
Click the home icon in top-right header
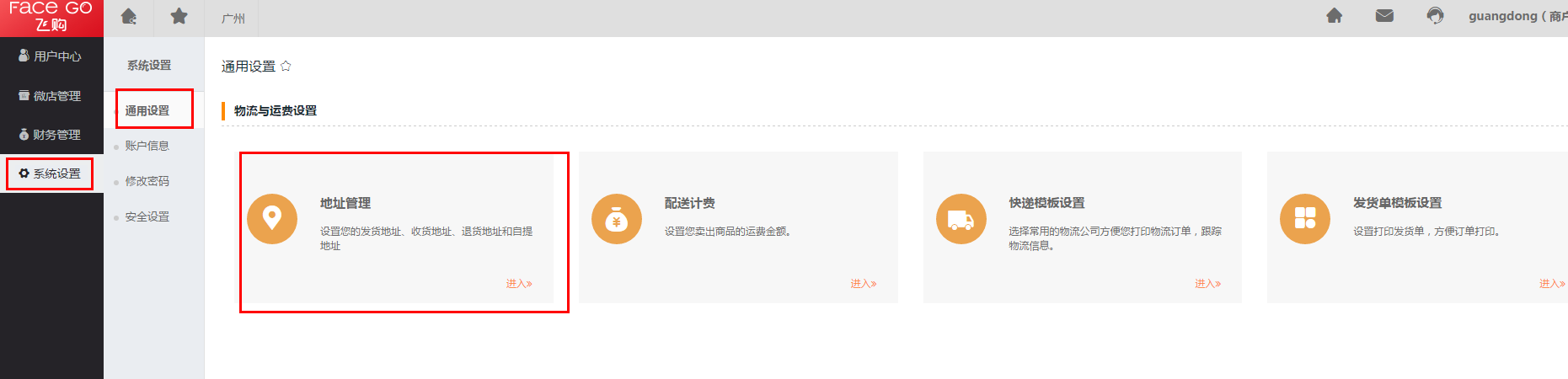pos(1334,16)
